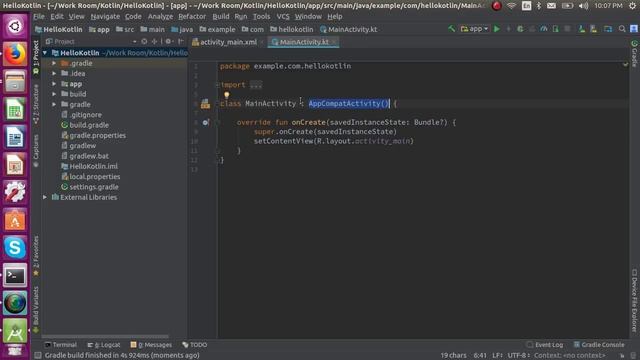
Task: Open the Analyze menu
Action: pyautogui.click(x=160, y=17)
